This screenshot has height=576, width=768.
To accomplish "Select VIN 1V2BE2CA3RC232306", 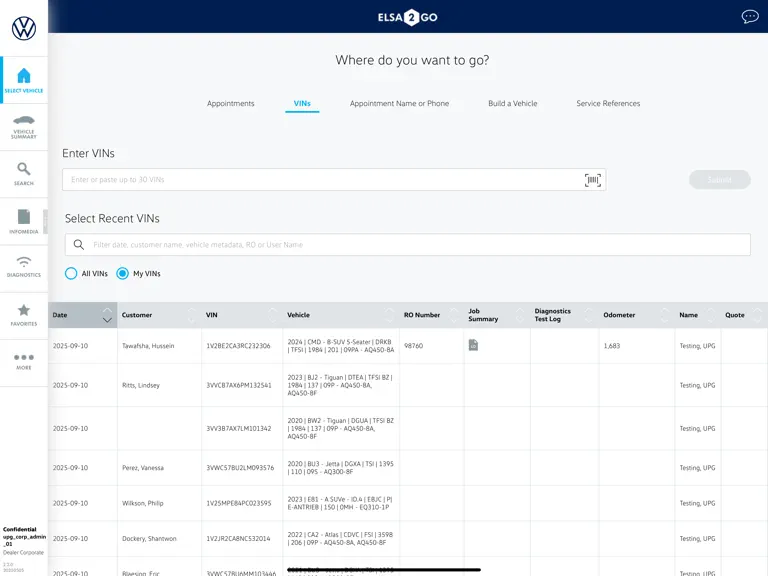I will coord(238,346).
